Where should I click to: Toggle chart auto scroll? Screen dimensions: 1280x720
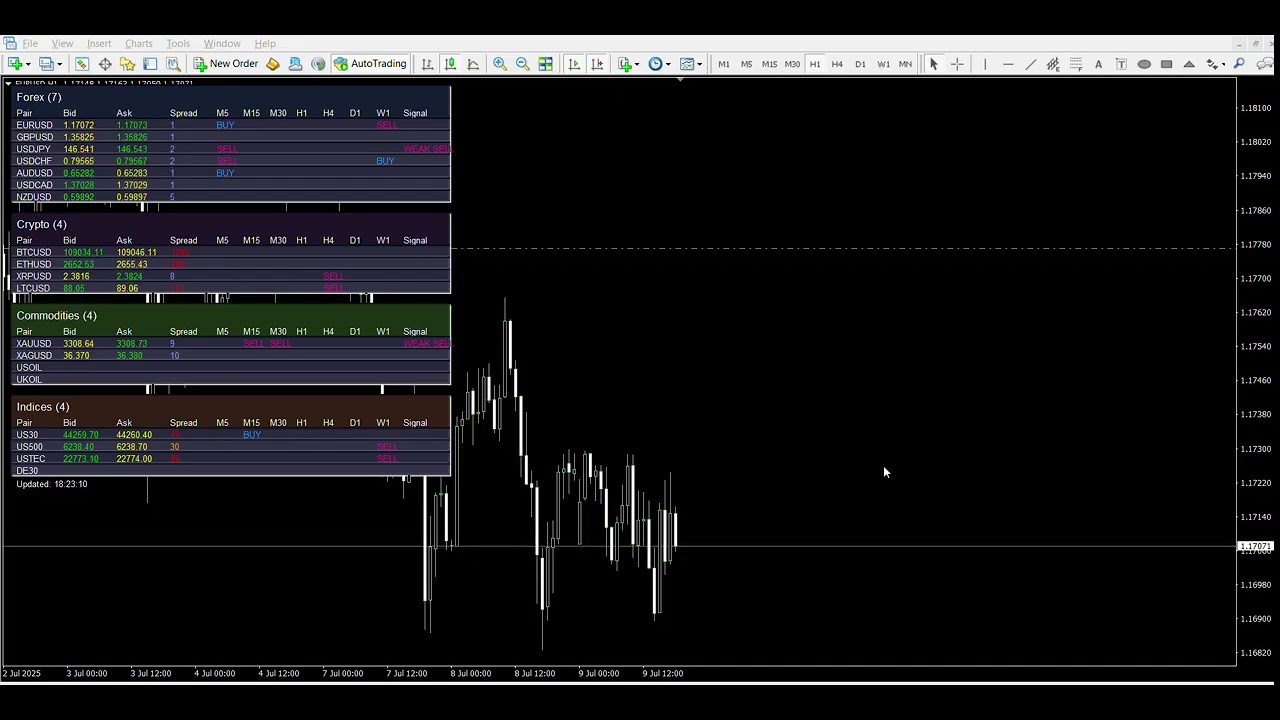tap(574, 64)
